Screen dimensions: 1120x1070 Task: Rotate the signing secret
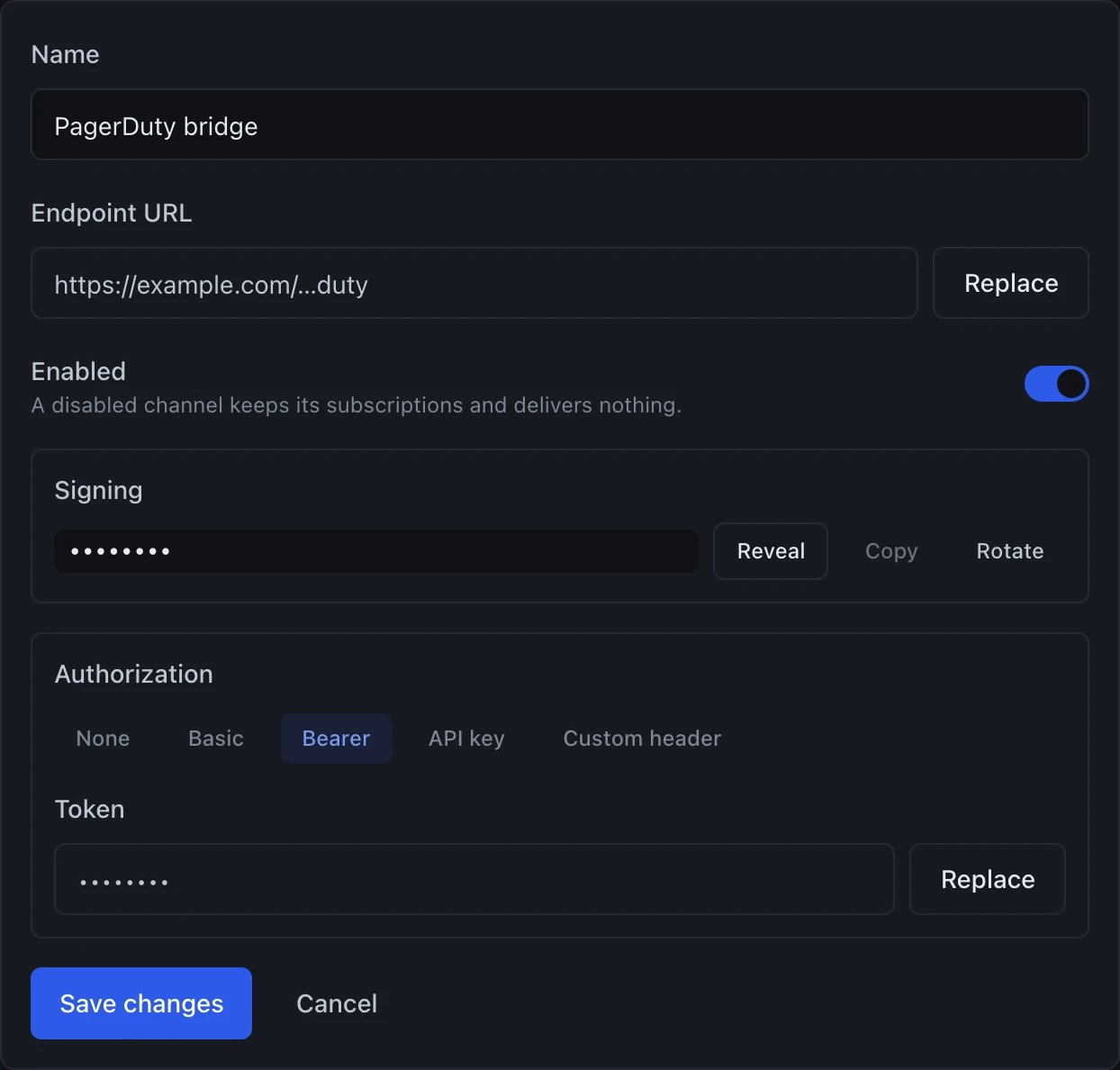coord(1009,550)
